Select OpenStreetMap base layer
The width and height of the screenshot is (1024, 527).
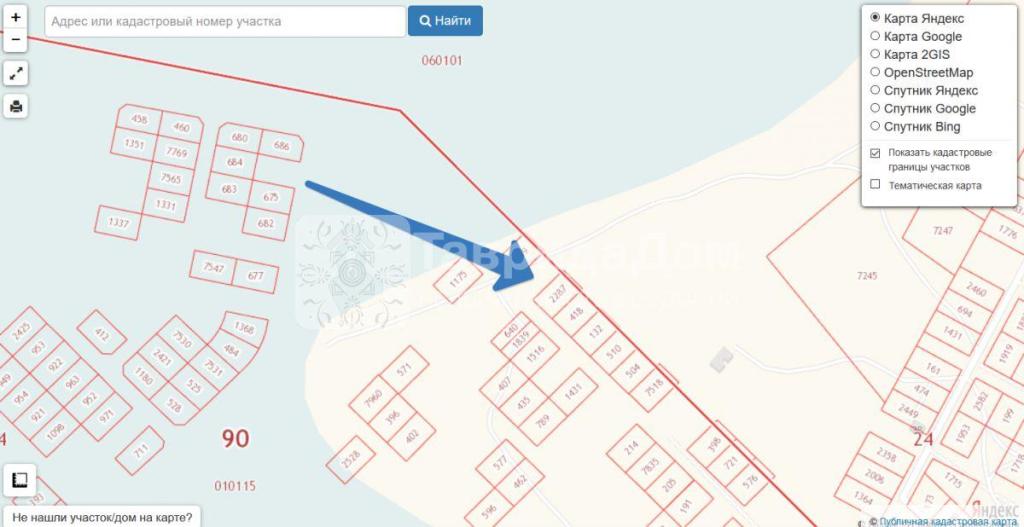coord(875,72)
